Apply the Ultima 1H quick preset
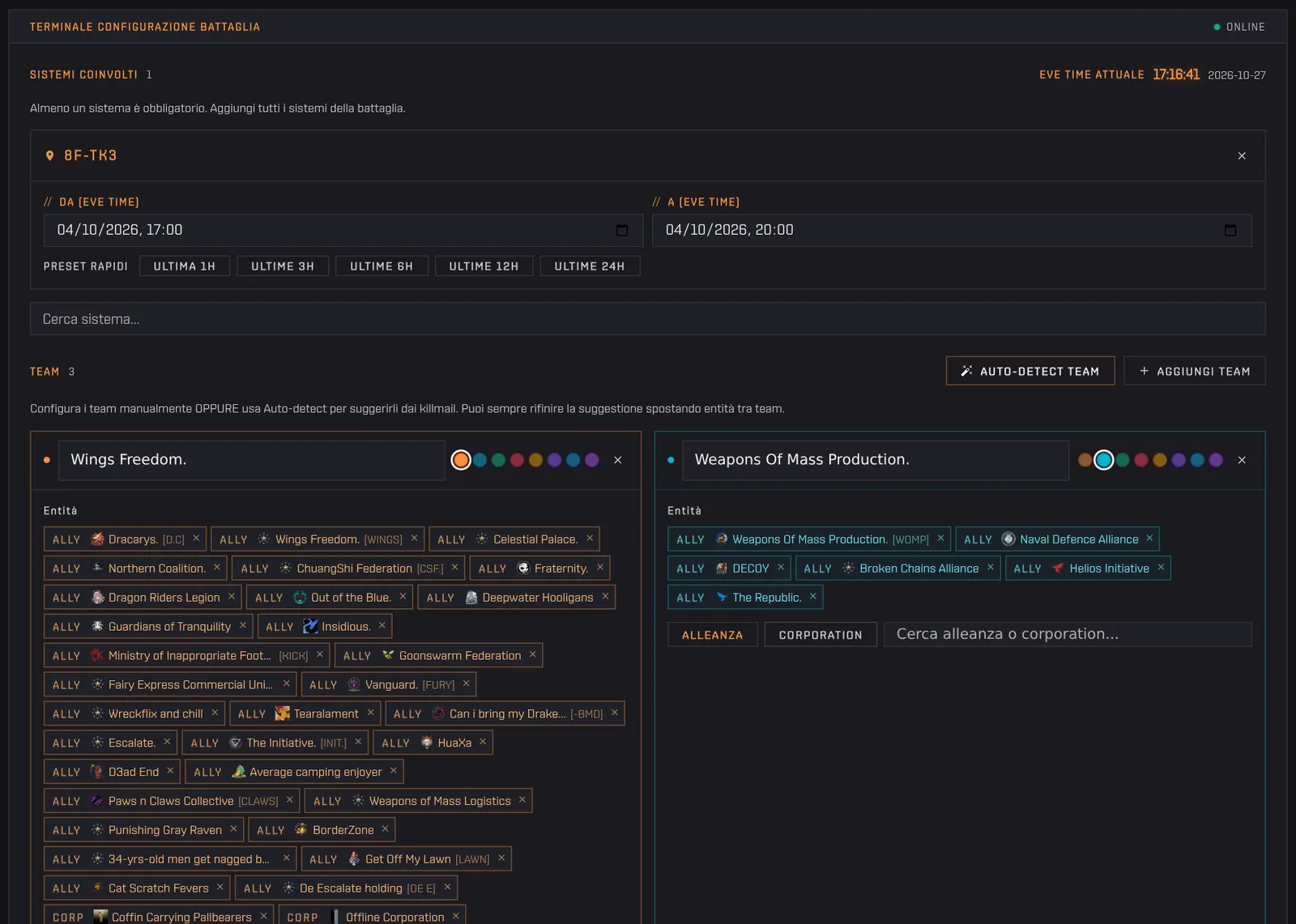 (185, 266)
